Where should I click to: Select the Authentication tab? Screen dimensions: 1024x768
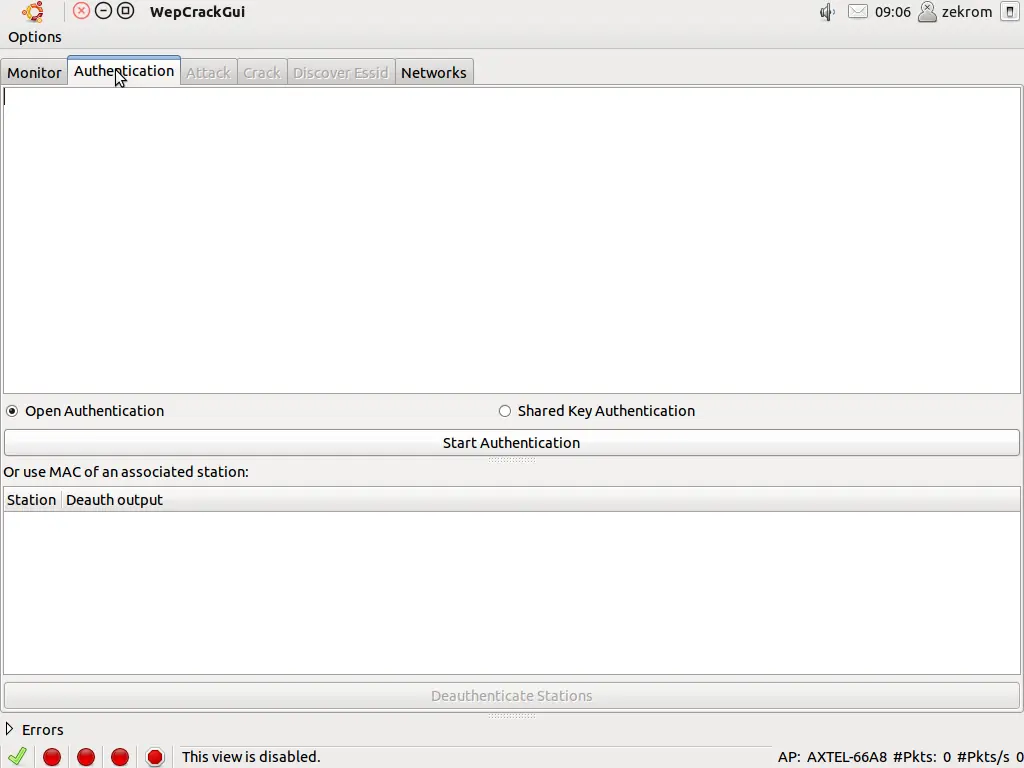point(123,71)
